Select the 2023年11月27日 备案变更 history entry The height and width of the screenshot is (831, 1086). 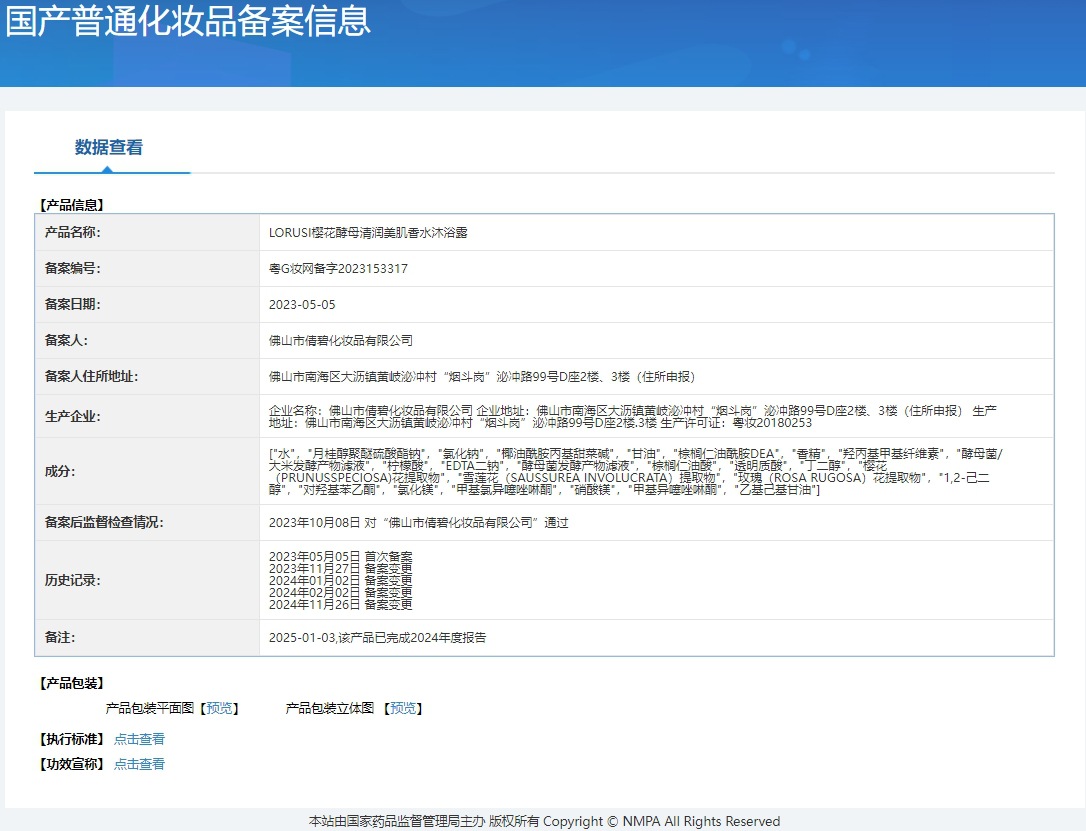pyautogui.click(x=340, y=569)
